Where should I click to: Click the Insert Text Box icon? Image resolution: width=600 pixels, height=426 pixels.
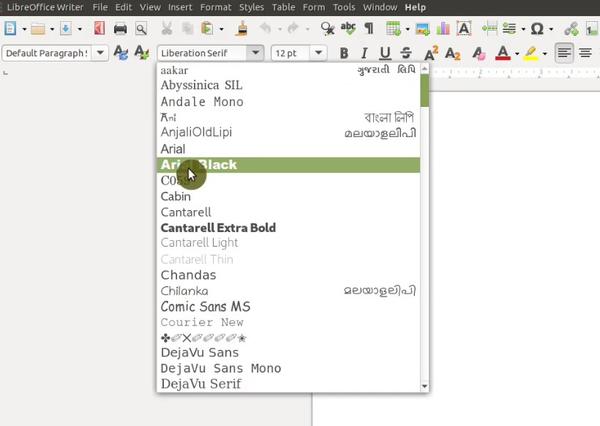pyautogui.click(x=464, y=29)
